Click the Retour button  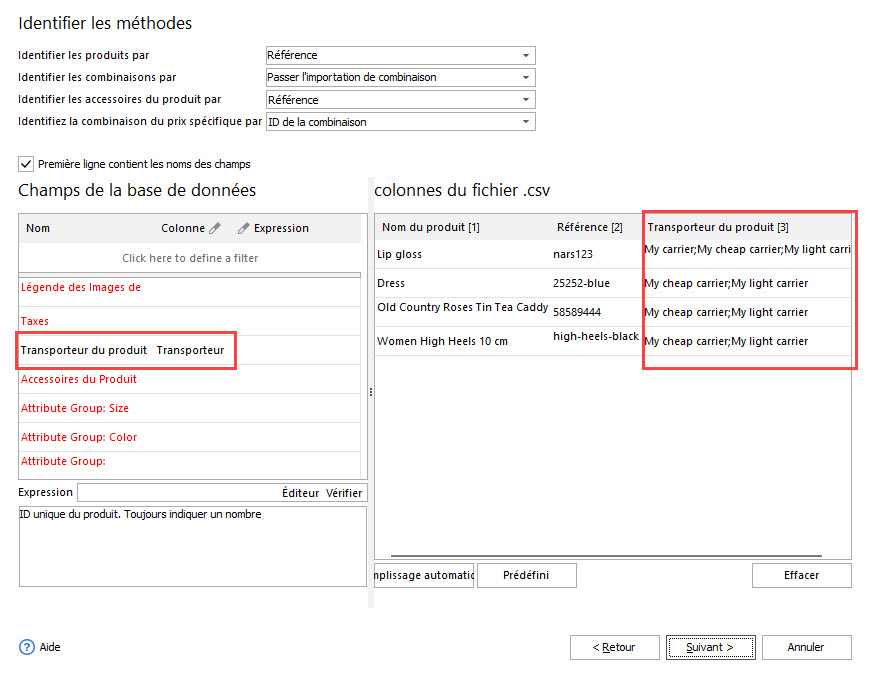(614, 647)
